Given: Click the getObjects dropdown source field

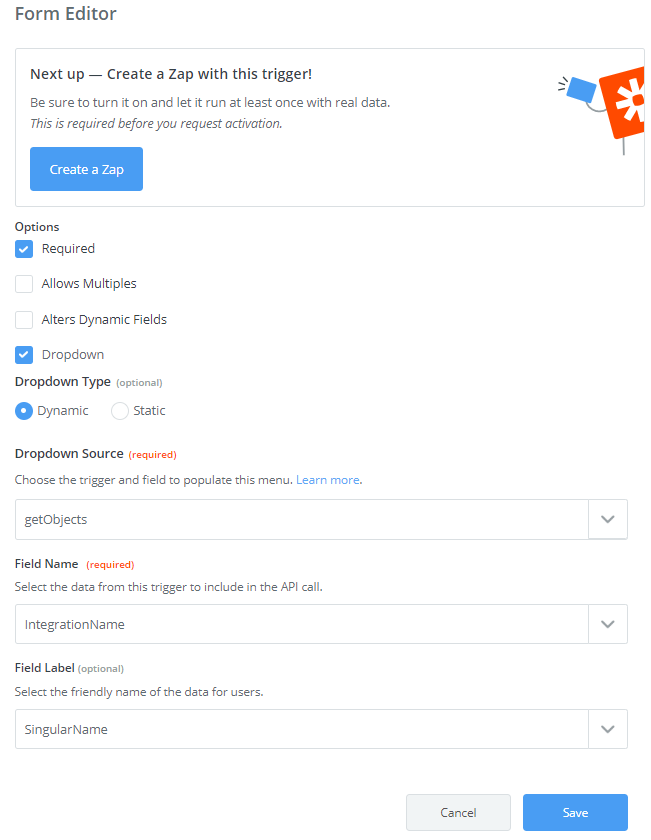Looking at the screenshot, I should [302, 519].
